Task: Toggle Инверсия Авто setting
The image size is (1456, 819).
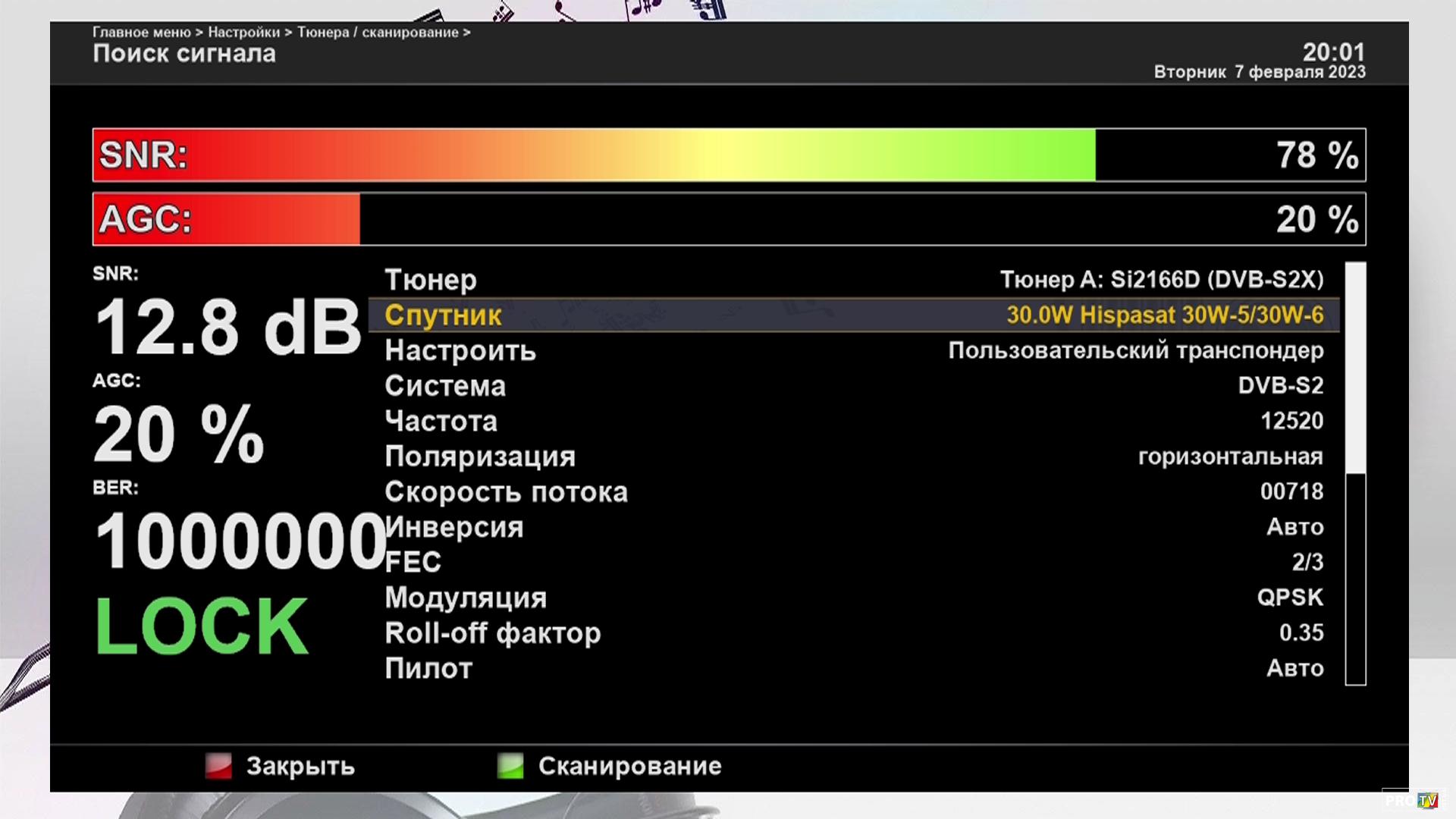Action: pos(1294,527)
